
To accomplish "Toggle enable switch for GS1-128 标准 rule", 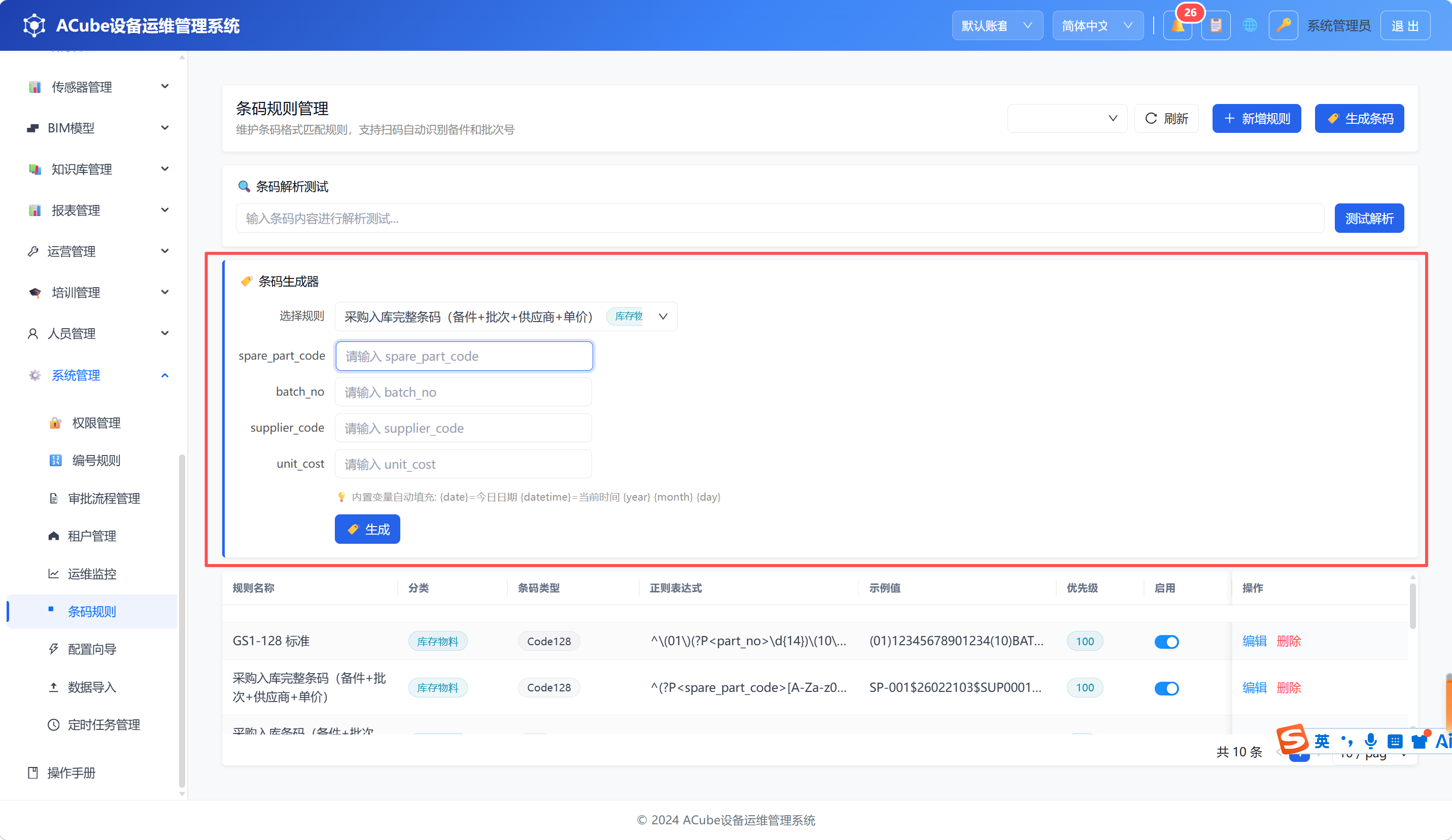I will tap(1166, 641).
